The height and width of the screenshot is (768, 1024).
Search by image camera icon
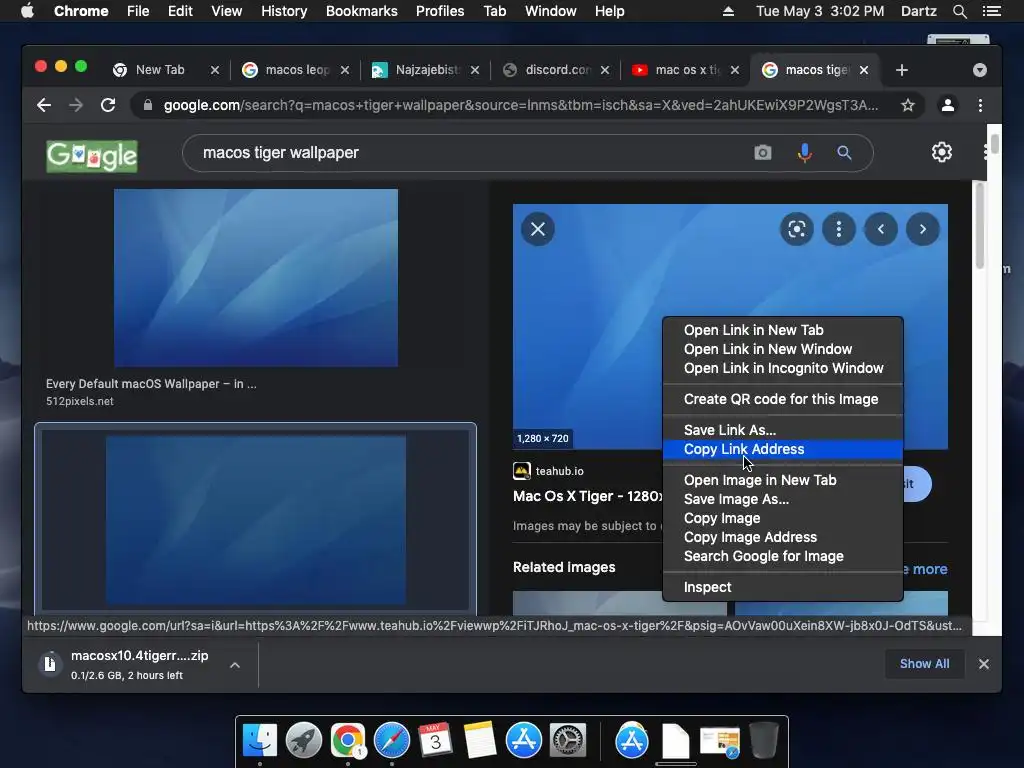click(763, 153)
